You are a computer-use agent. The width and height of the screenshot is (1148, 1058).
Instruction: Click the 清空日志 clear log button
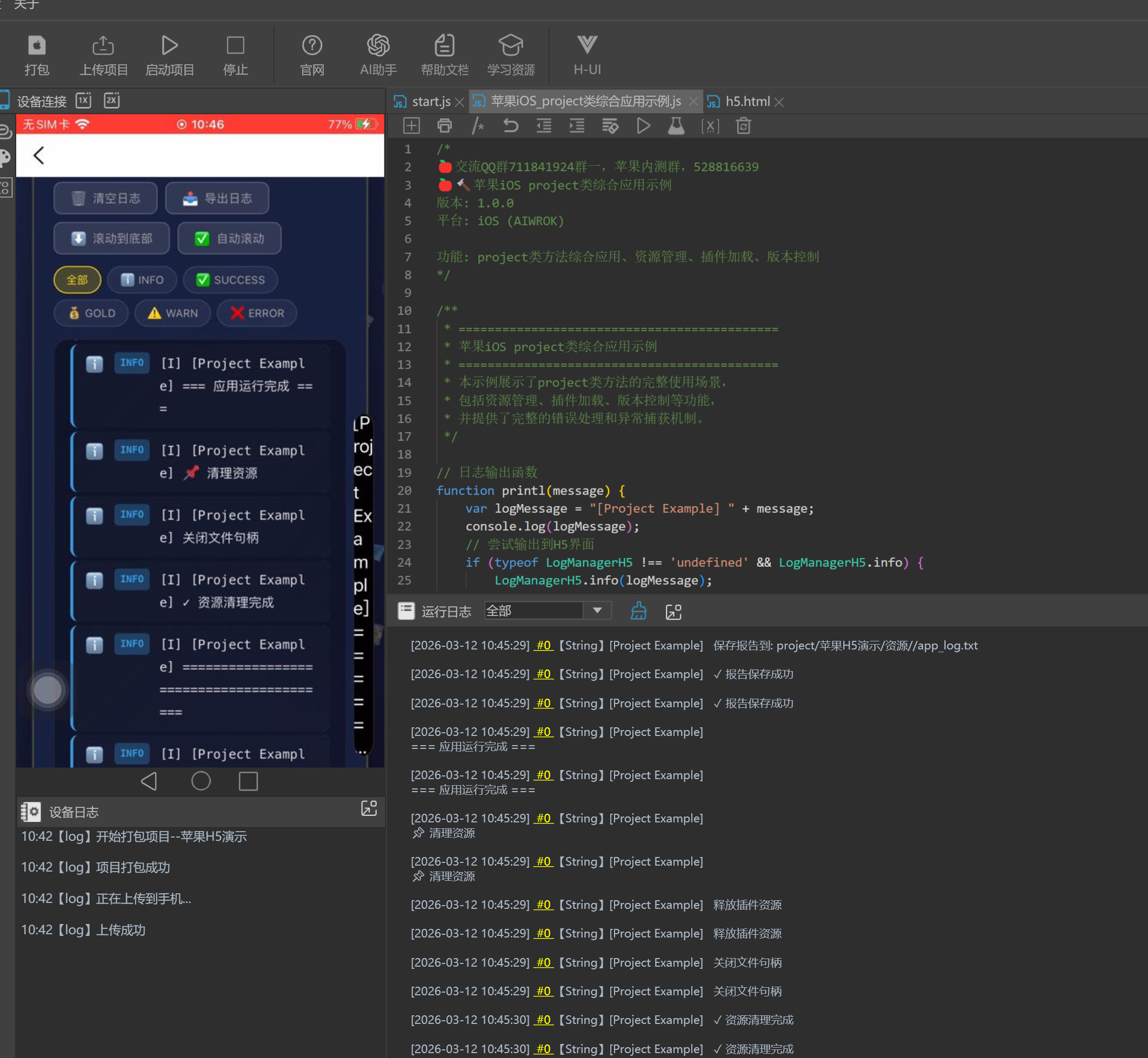point(105,198)
